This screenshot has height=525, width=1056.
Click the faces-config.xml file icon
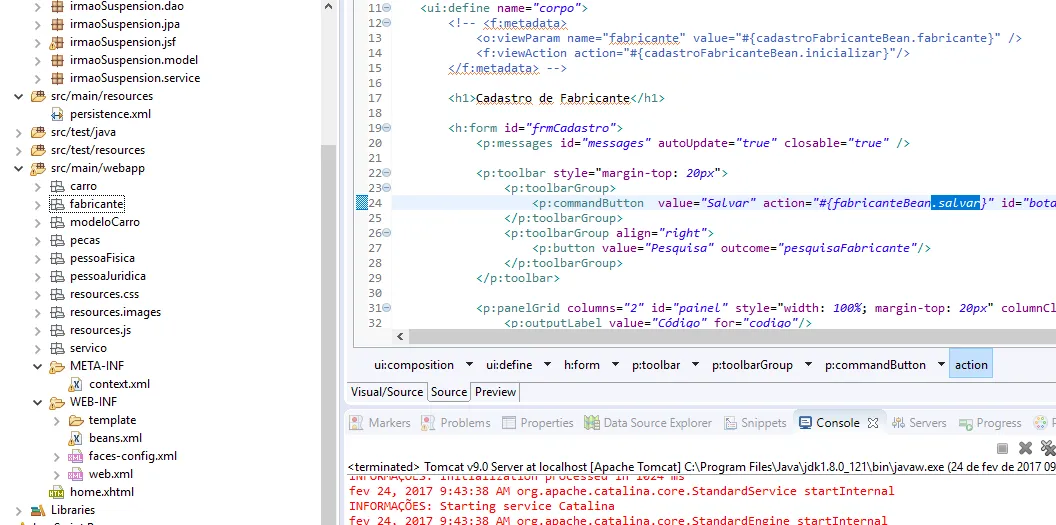point(76,456)
